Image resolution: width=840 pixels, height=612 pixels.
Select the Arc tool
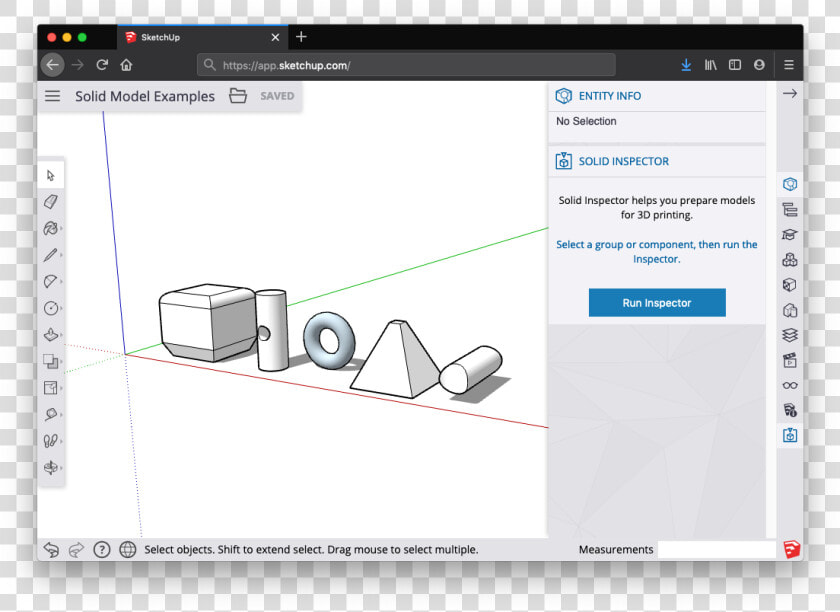51,281
